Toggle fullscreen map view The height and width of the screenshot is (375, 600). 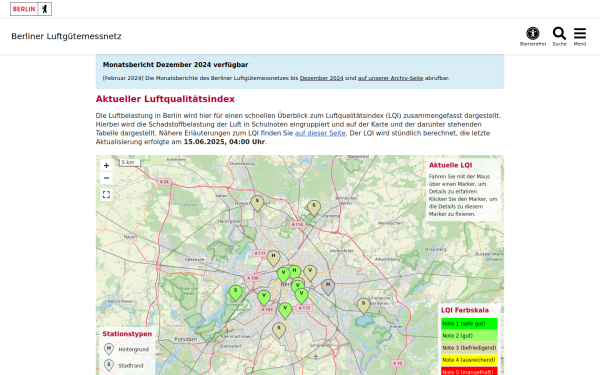pyautogui.click(x=106, y=194)
